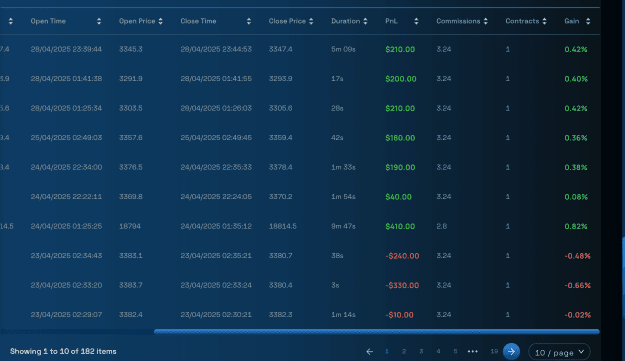Click the -$10.00 PnL value
This screenshot has width=625, height=361.
(399, 315)
